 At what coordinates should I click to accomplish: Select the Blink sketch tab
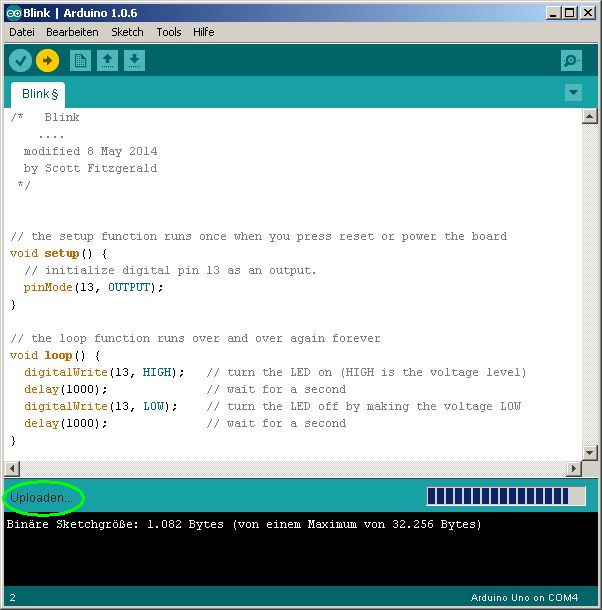pyautogui.click(x=38, y=95)
